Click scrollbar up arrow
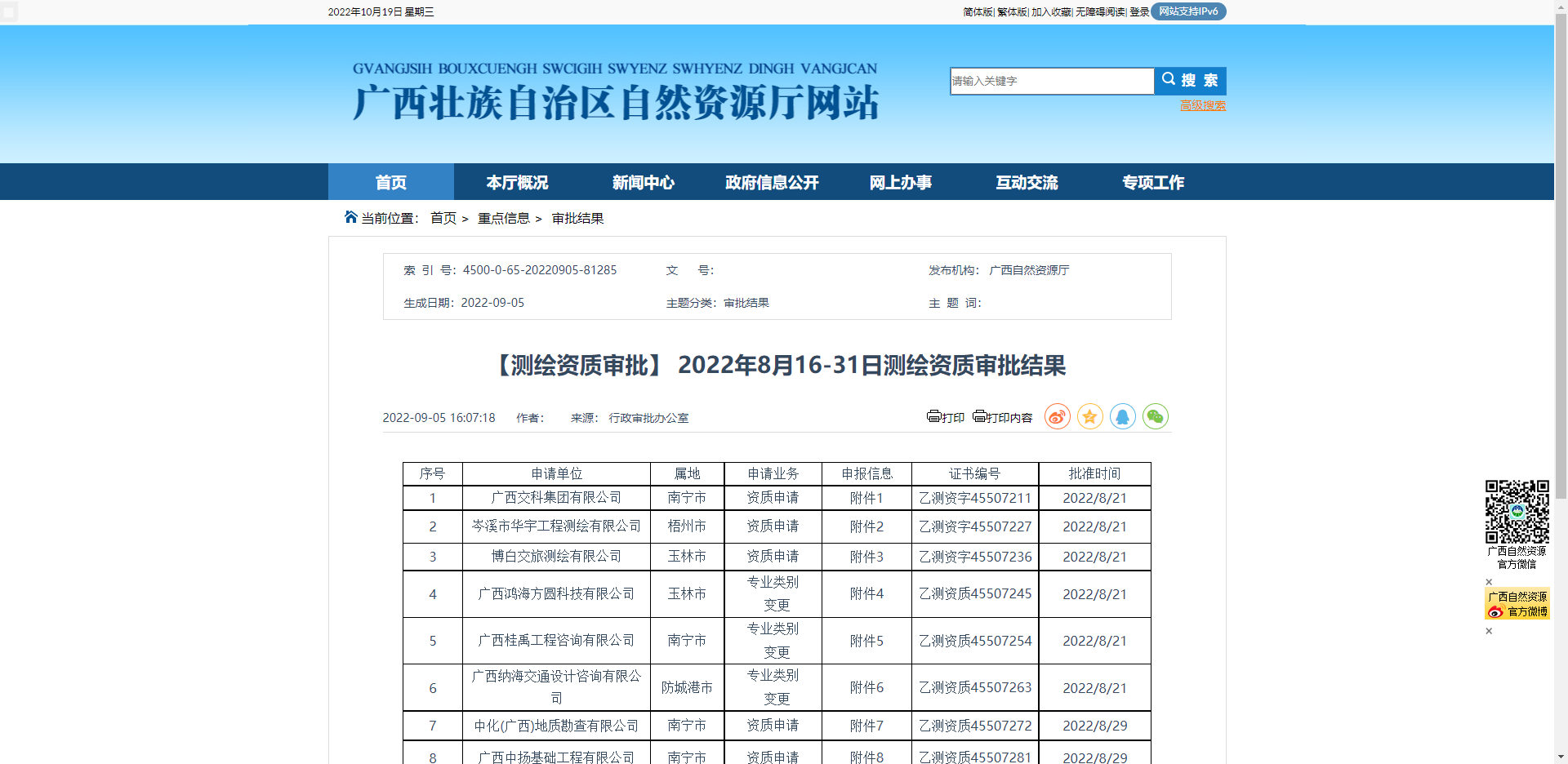Screen dimensions: 1568x764 pos(1561,6)
